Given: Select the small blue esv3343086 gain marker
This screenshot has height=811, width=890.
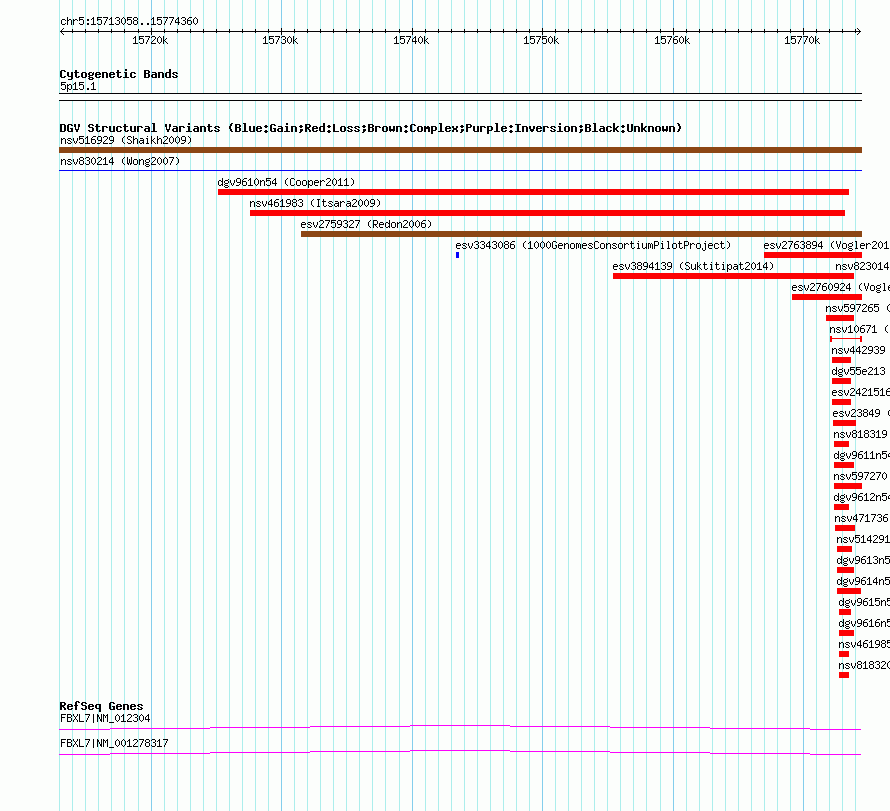Looking at the screenshot, I should [457, 255].
